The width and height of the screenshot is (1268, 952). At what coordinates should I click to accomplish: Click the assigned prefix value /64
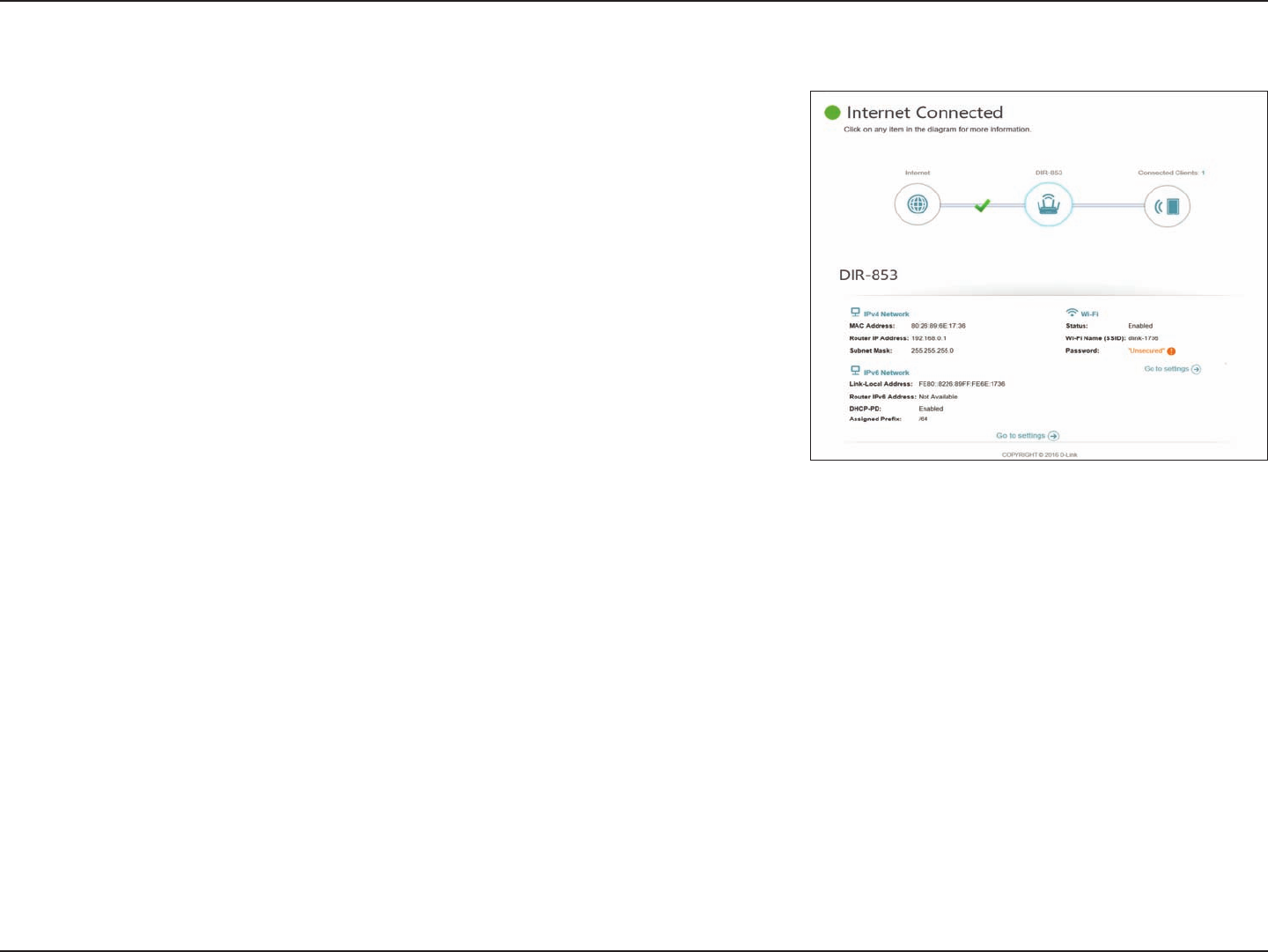[x=923, y=419]
